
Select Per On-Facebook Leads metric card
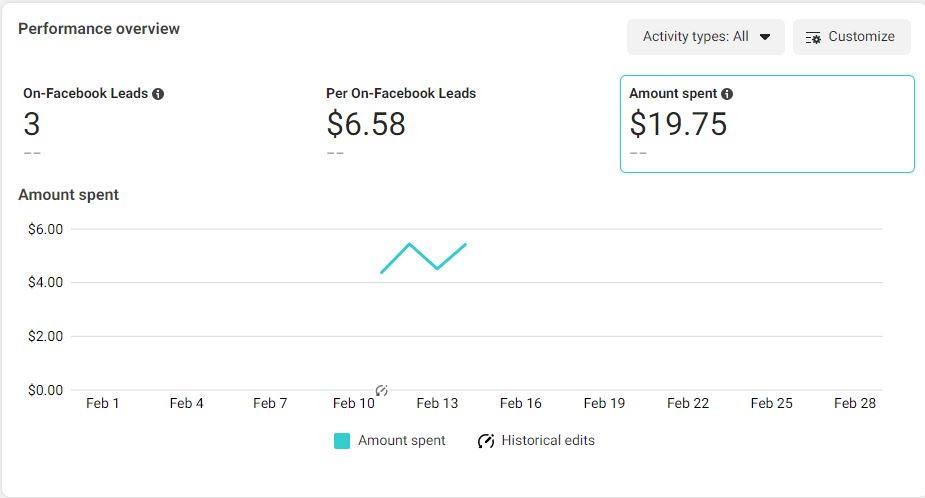[460, 124]
